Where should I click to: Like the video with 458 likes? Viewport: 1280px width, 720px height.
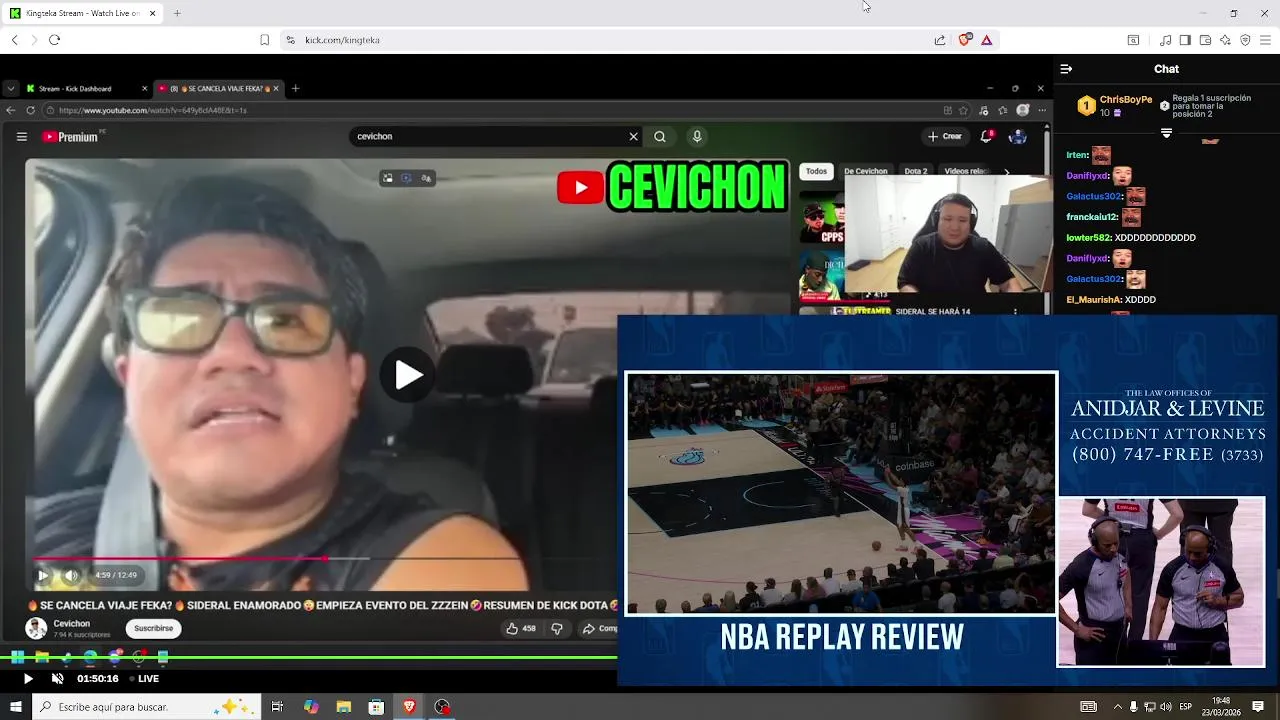[521, 628]
